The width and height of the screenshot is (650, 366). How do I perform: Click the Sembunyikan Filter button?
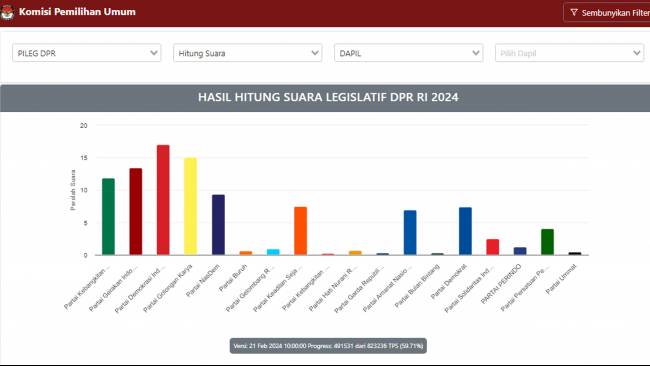(x=607, y=13)
